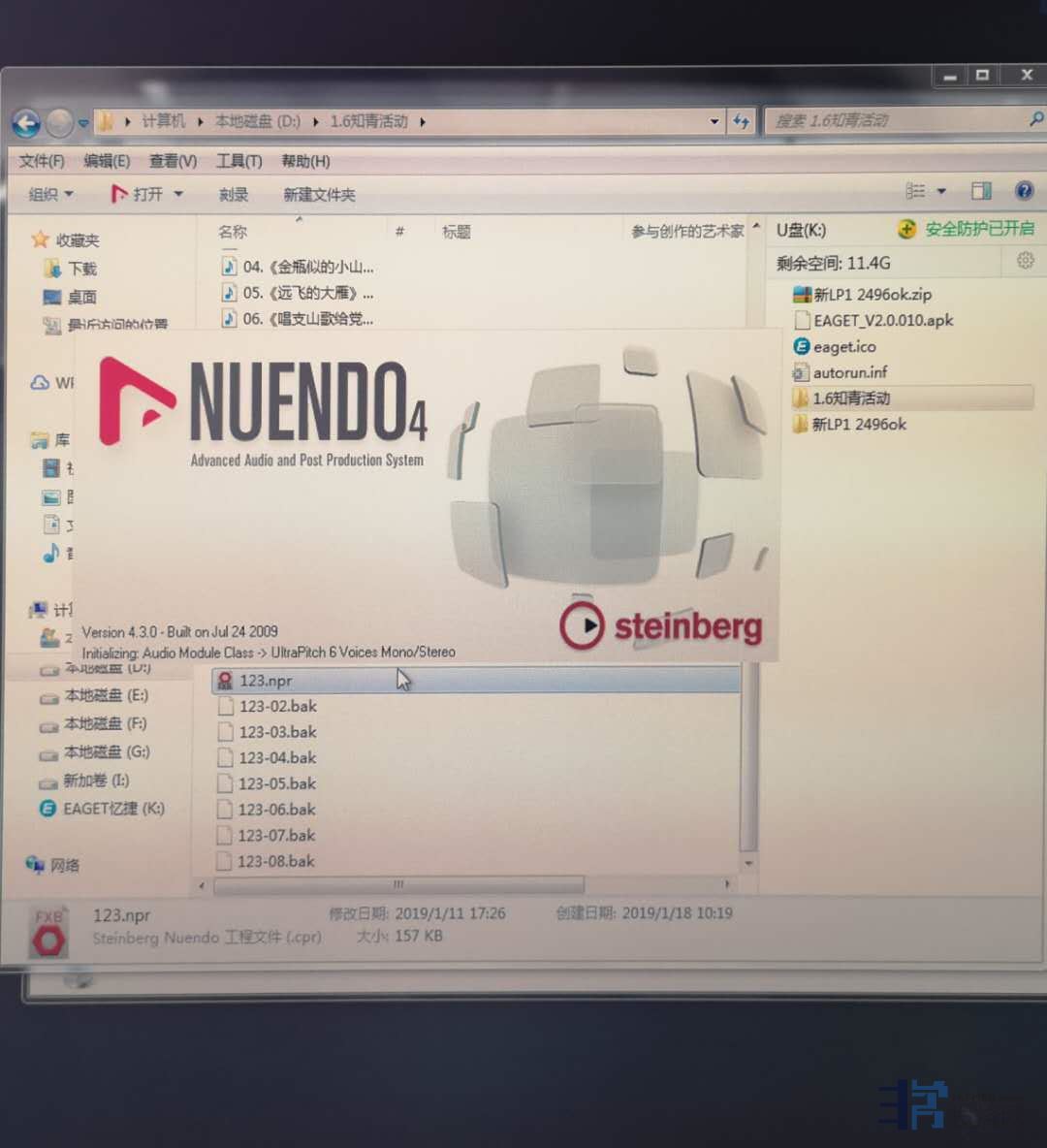Viewport: 1047px width, 1148px height.
Task: Open 新LP1 2496ok.zip archive
Action: coord(872,294)
